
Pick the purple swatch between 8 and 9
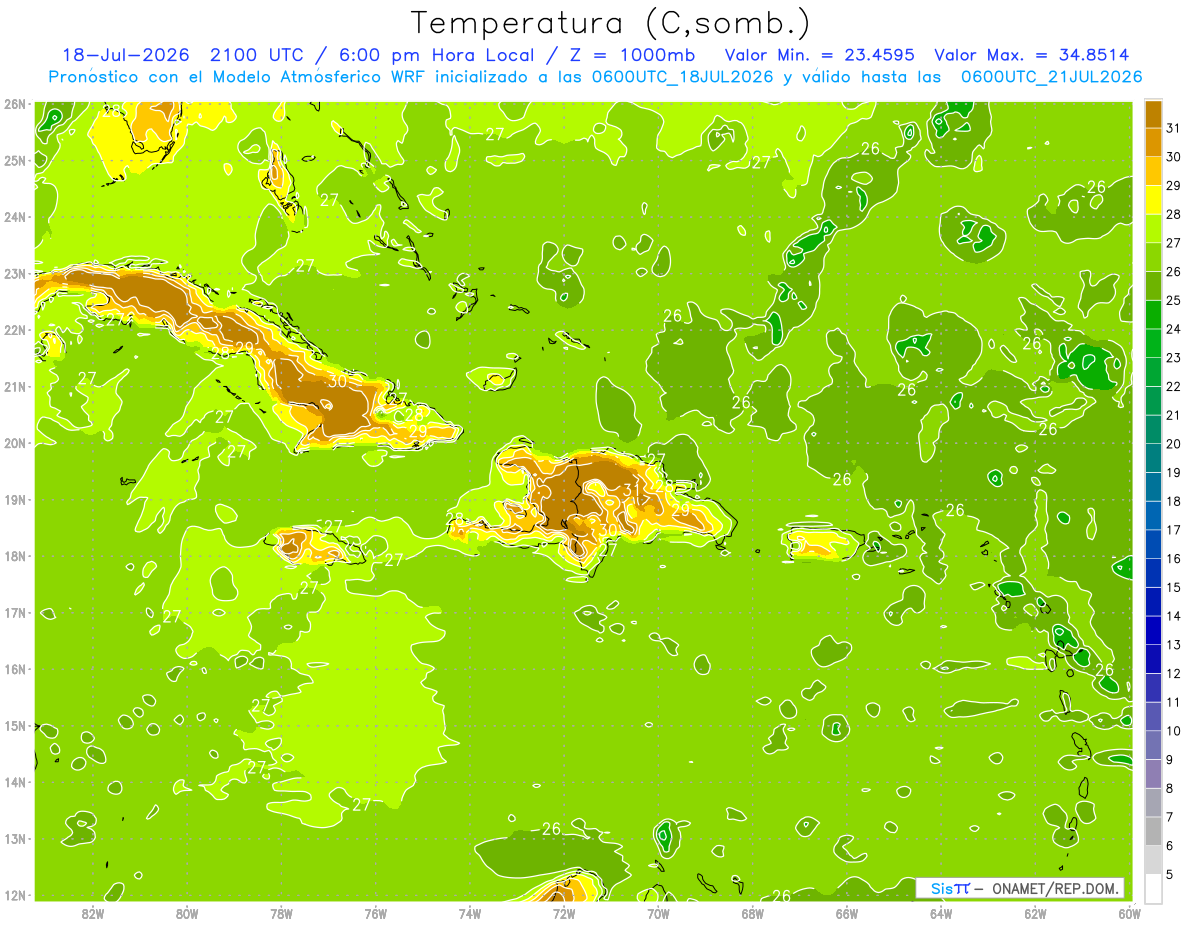1153,773
